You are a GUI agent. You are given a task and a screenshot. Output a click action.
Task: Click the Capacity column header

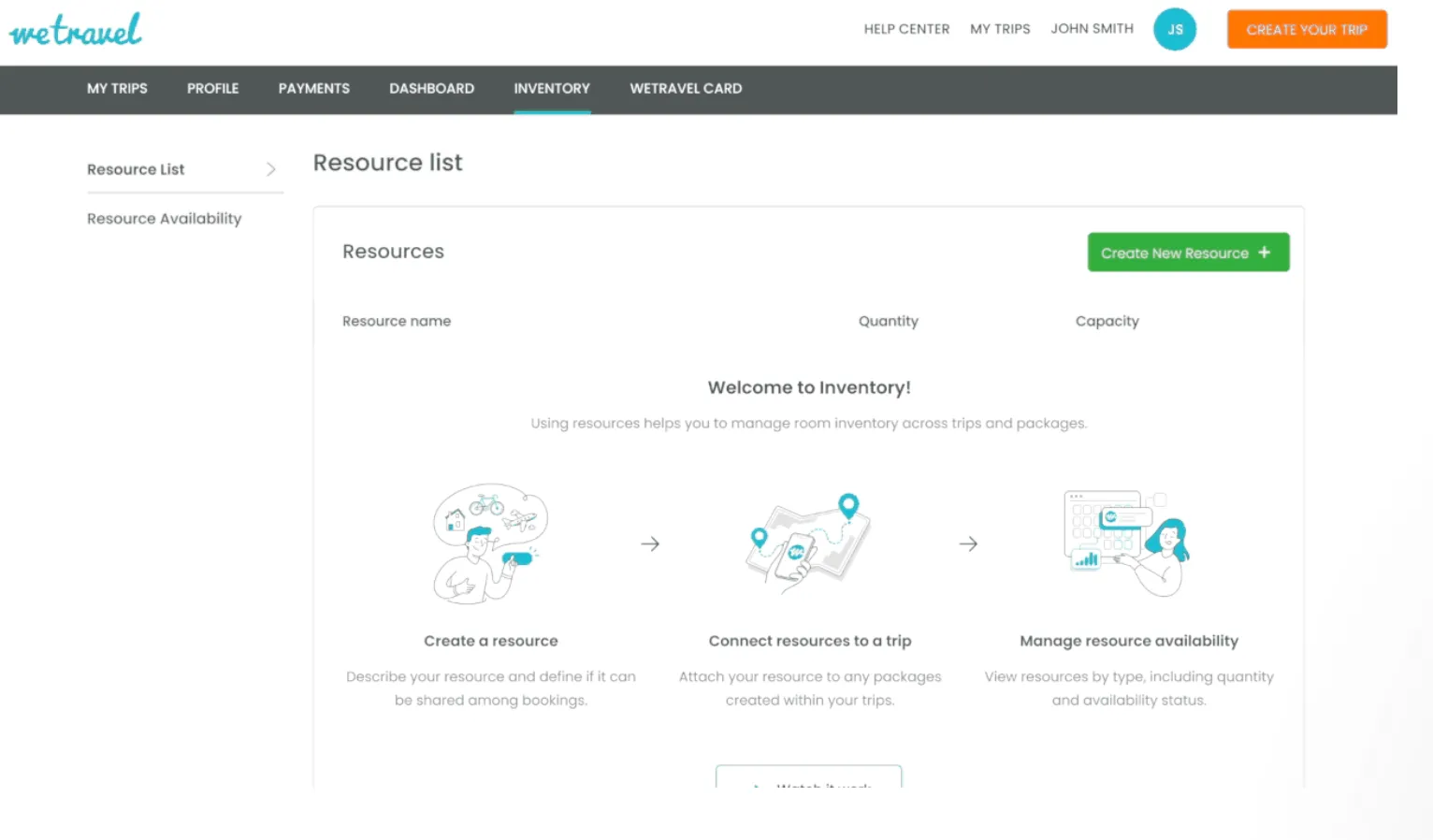pyautogui.click(x=1107, y=321)
